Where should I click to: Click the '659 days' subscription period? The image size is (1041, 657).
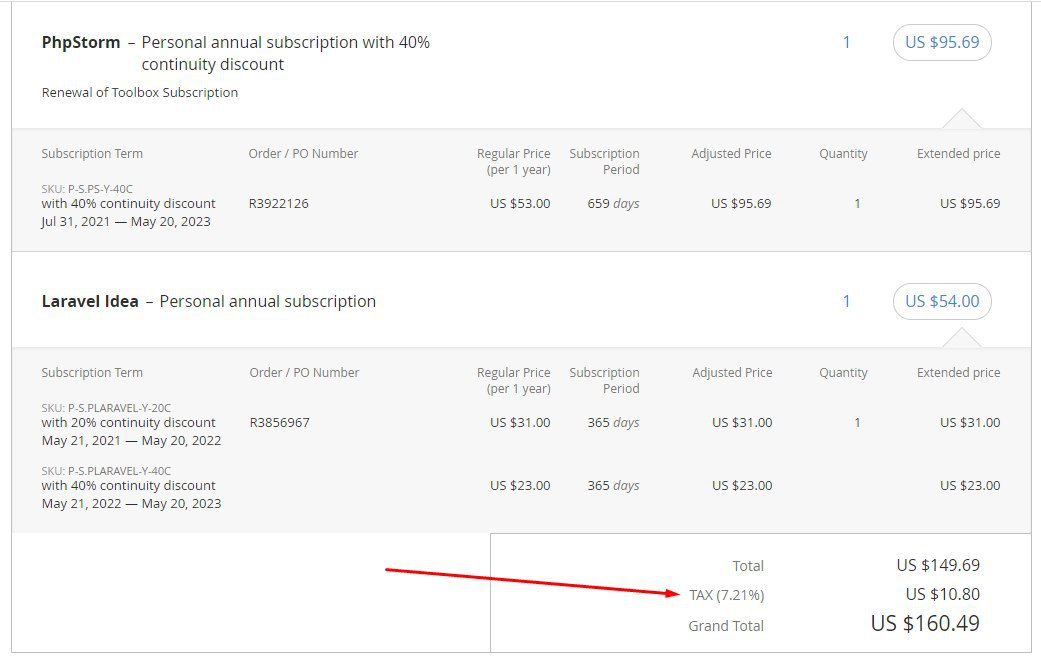tap(613, 204)
